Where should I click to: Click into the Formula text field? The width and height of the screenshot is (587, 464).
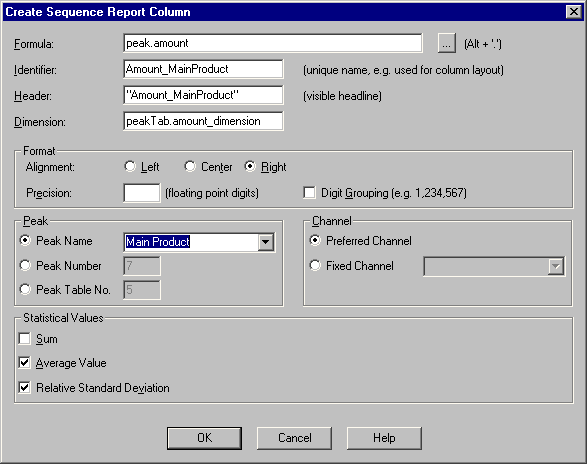(x=273, y=43)
